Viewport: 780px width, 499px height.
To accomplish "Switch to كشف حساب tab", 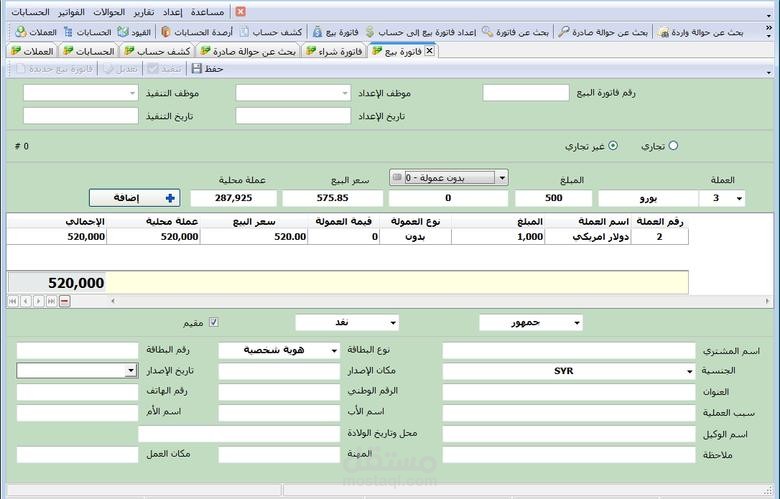I will (159, 51).
